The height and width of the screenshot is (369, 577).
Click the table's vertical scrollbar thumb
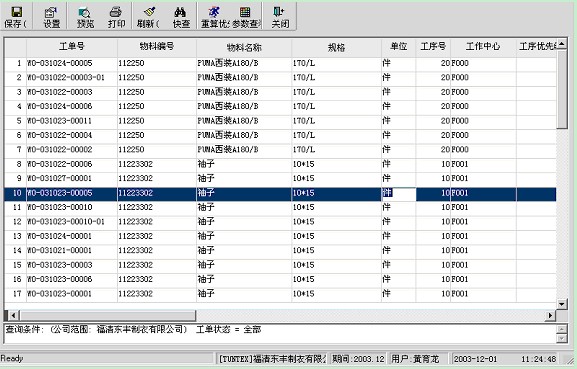(562, 90)
